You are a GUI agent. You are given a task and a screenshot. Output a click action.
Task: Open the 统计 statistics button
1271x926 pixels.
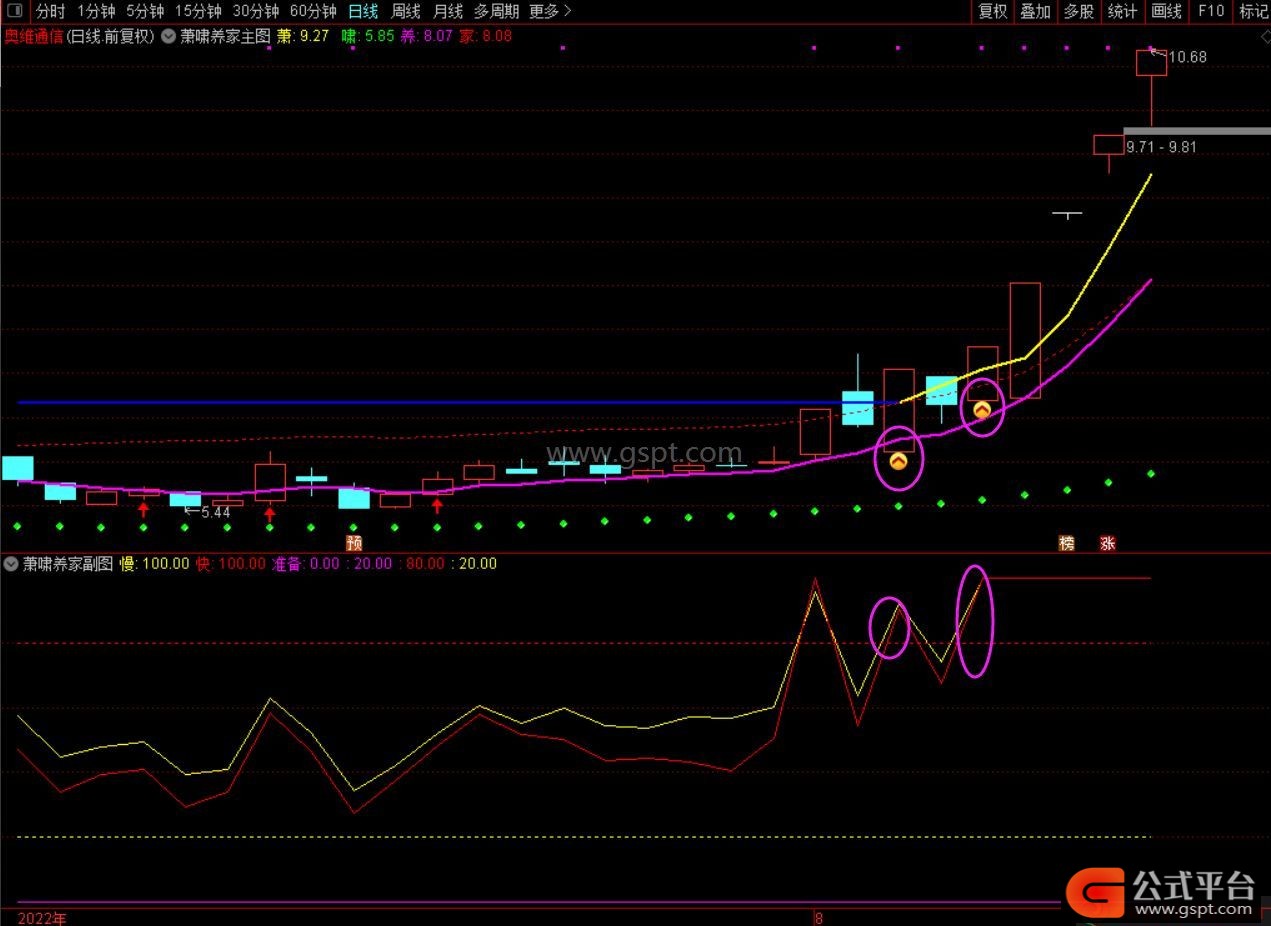pos(1123,11)
